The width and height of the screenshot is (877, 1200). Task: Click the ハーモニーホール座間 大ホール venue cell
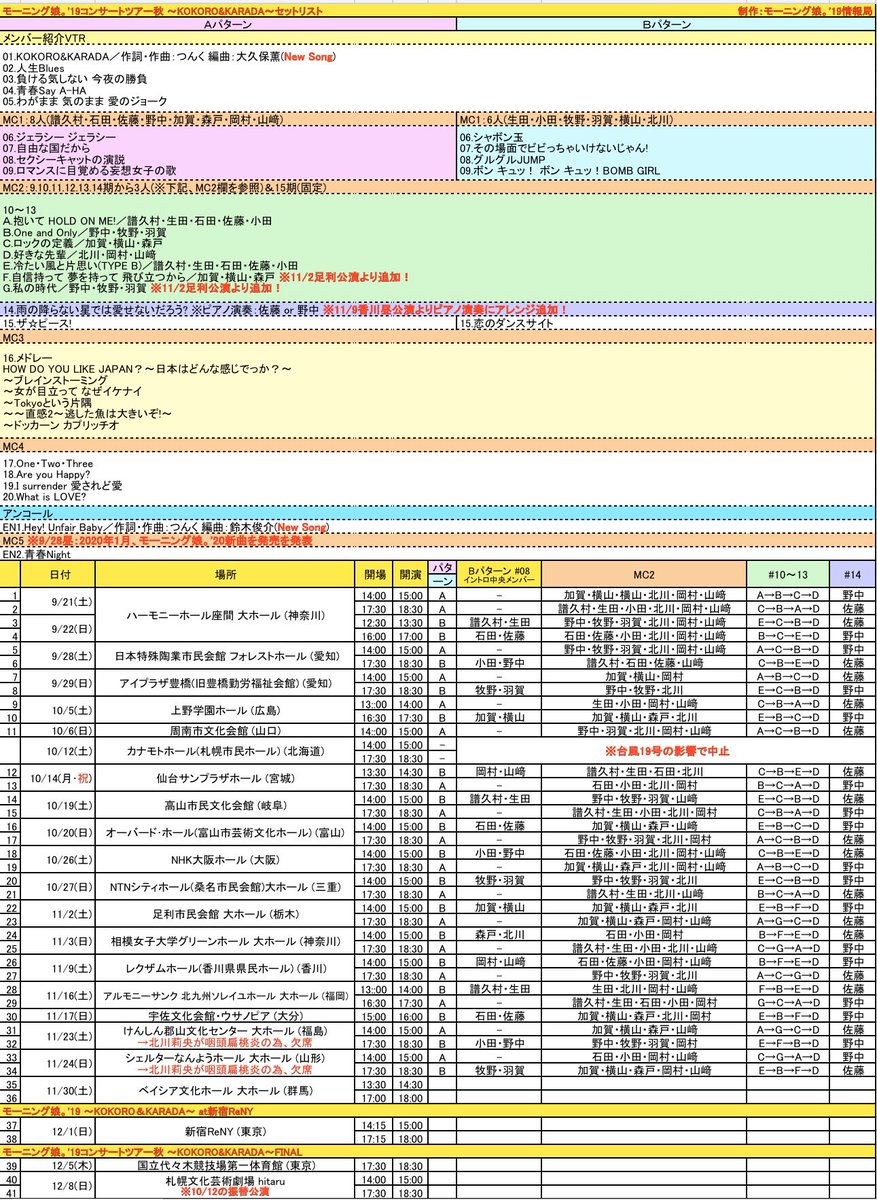[x=226, y=615]
